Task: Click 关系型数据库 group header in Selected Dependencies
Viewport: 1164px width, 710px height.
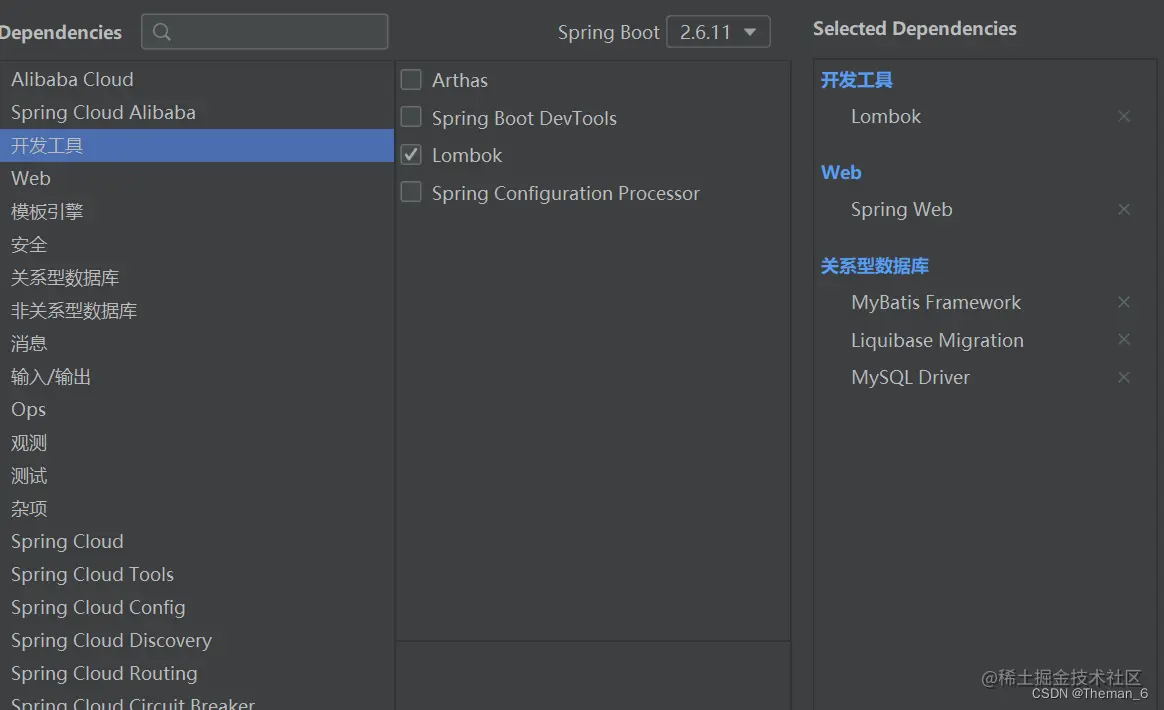Action: pyautogui.click(x=874, y=266)
